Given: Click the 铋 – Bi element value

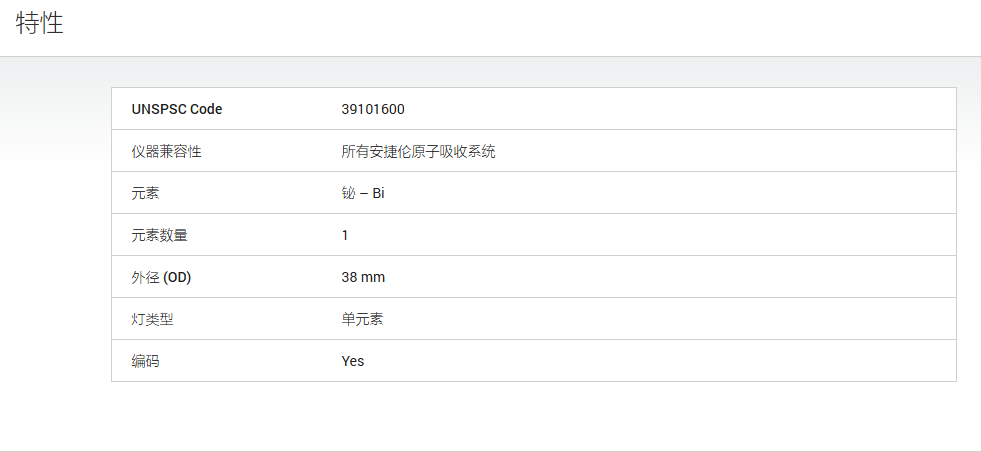Looking at the screenshot, I should 363,193.
